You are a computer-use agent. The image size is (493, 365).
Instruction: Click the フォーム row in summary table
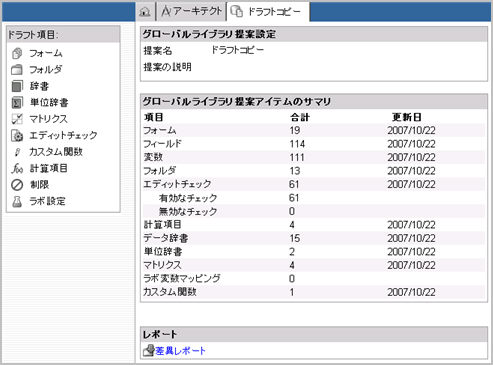313,130
